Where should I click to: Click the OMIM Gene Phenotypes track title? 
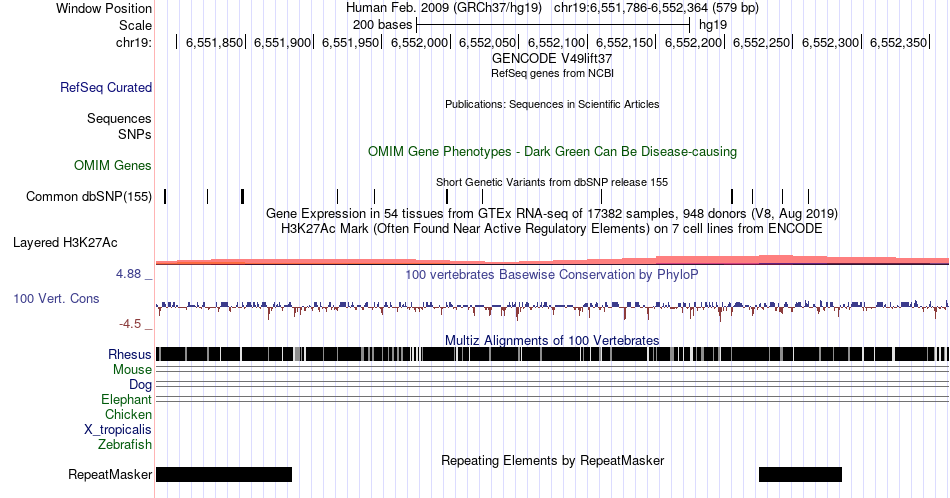(x=552, y=151)
